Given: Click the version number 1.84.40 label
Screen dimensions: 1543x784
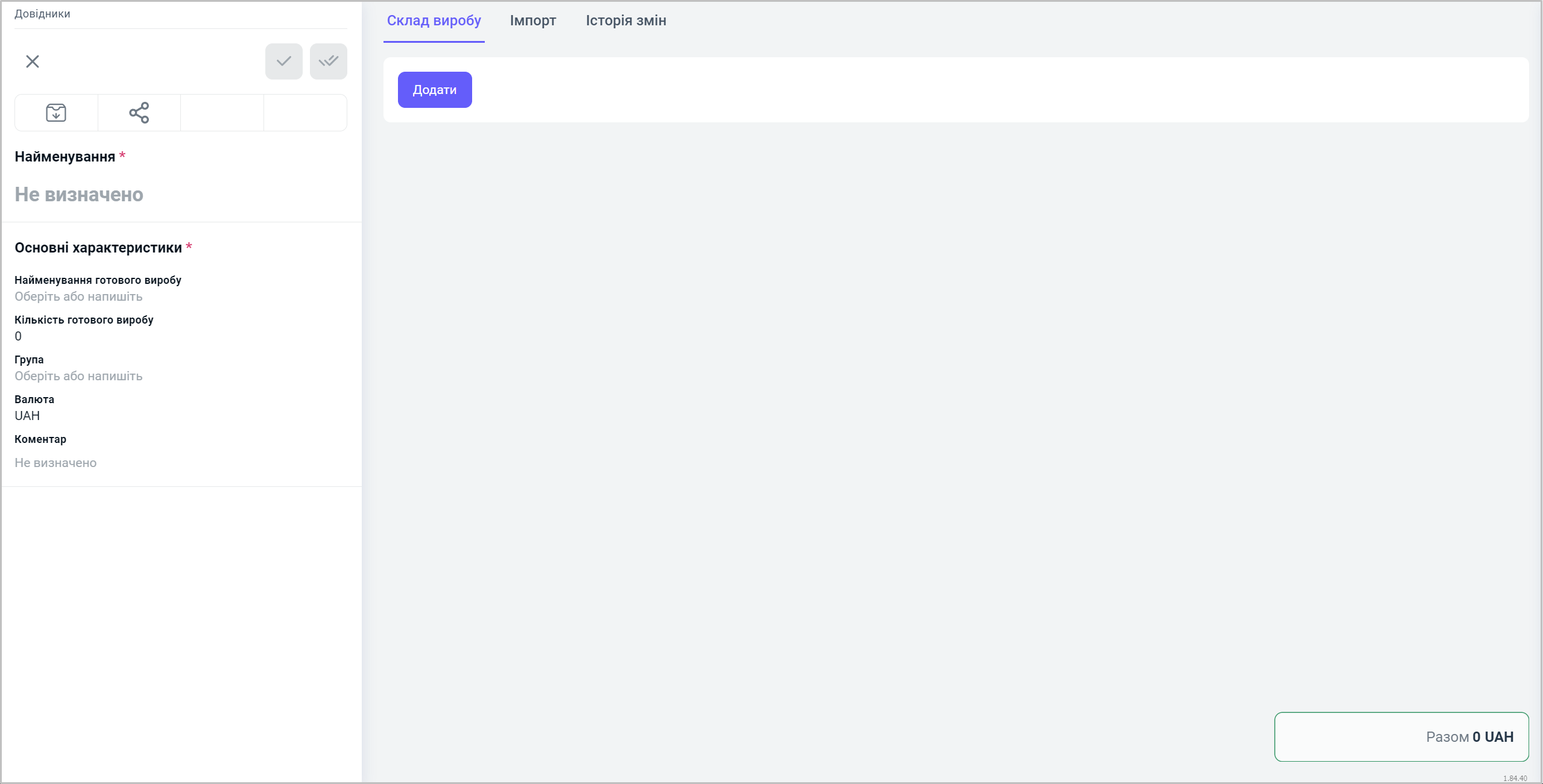Looking at the screenshot, I should [x=1515, y=779].
